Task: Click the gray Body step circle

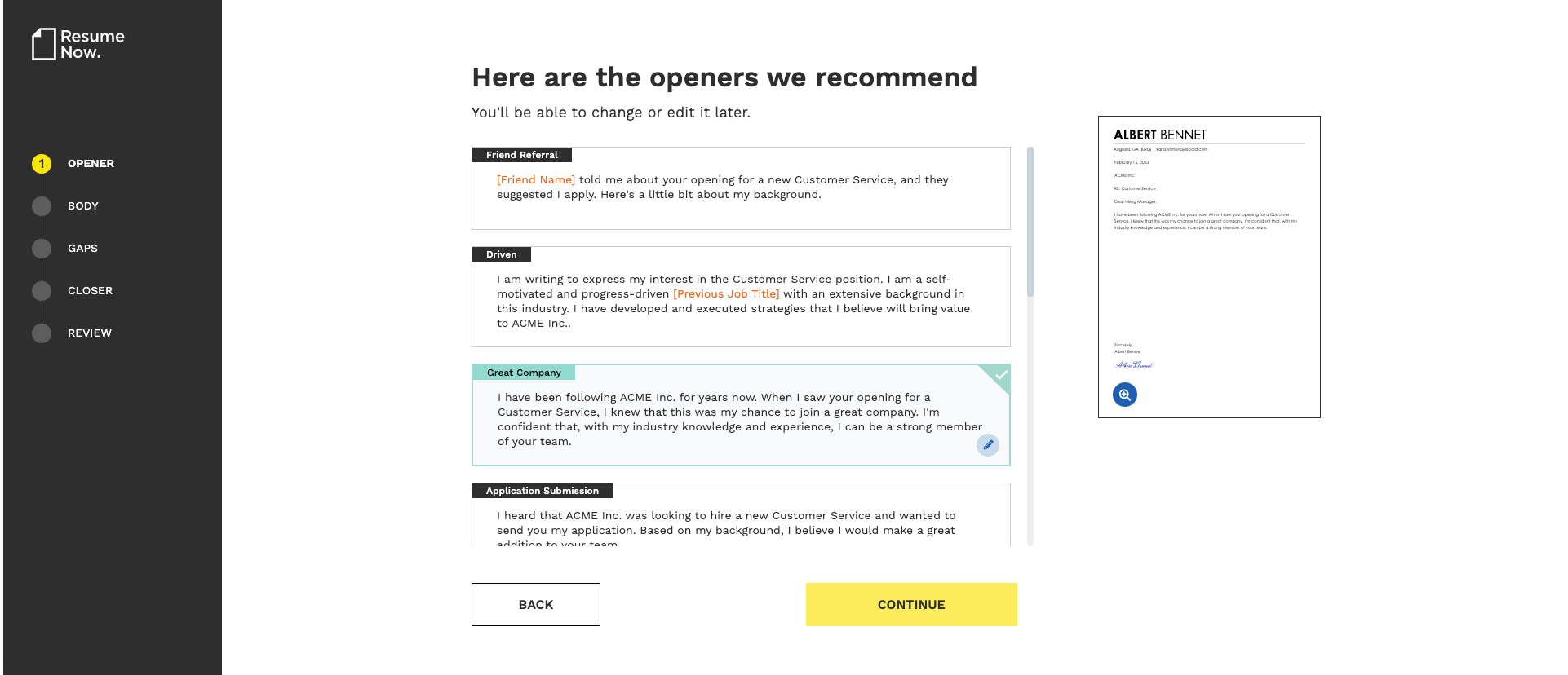Action: [x=42, y=206]
